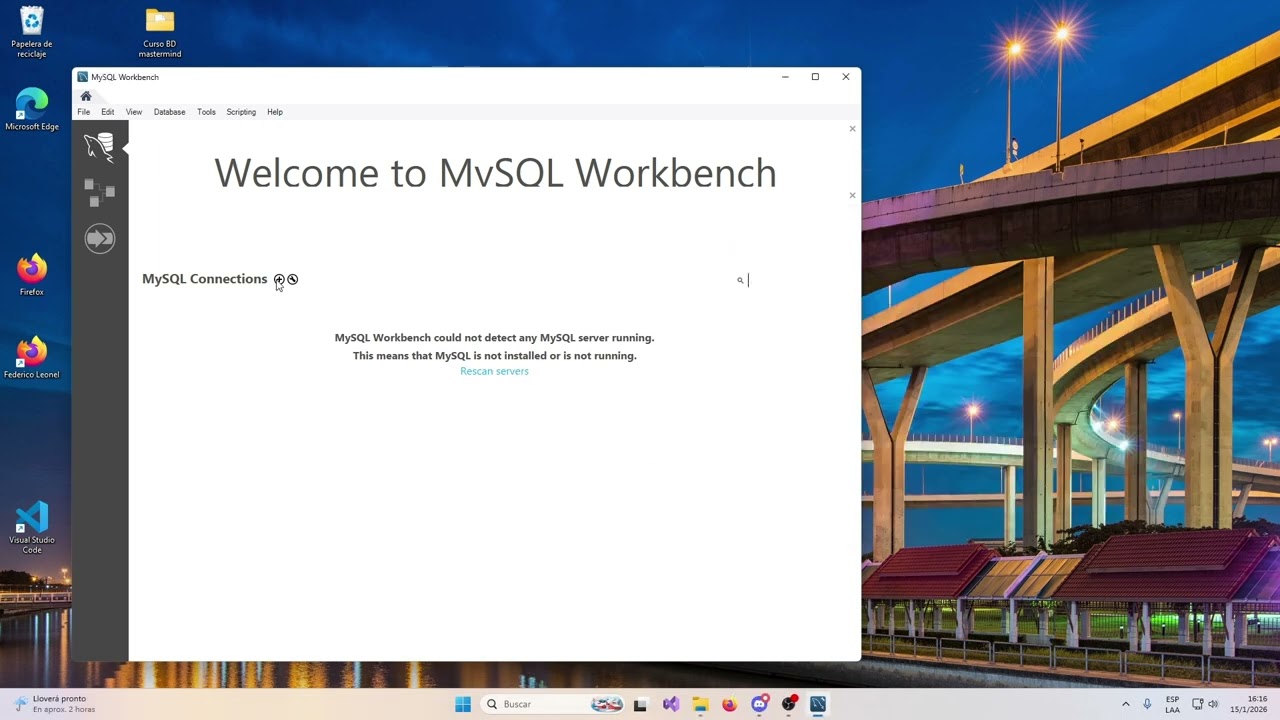Maximize the MySQL Workbench window
Image resolution: width=1280 pixels, height=720 pixels.
point(815,77)
